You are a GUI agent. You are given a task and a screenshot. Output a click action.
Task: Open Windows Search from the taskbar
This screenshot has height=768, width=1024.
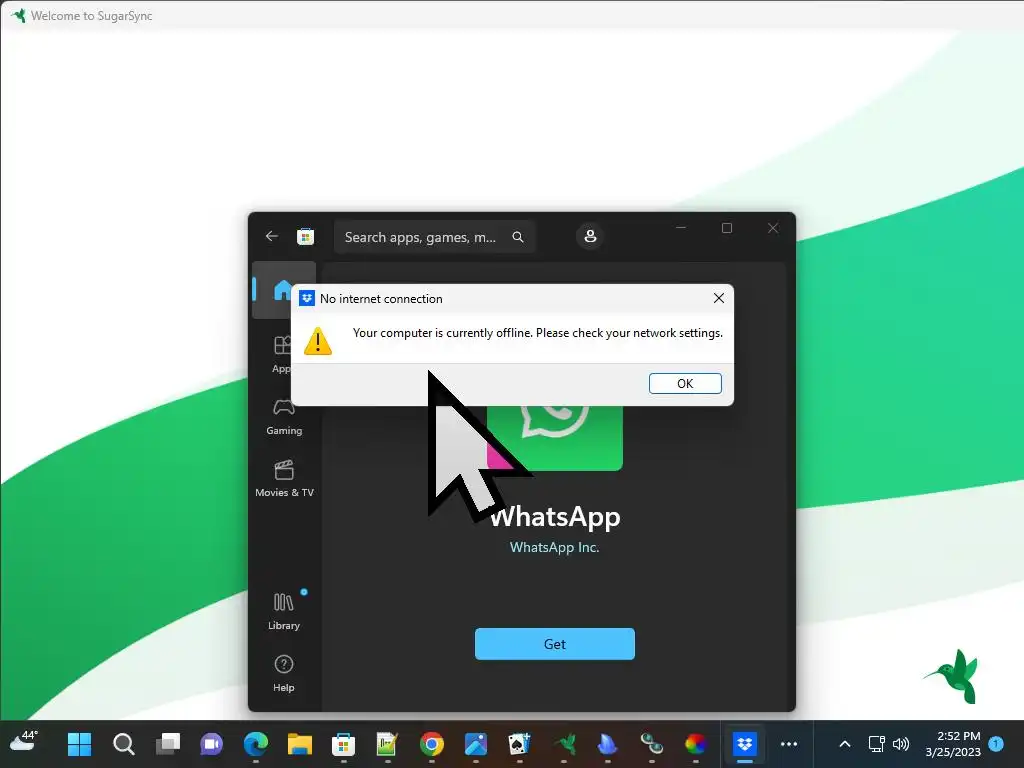click(123, 744)
